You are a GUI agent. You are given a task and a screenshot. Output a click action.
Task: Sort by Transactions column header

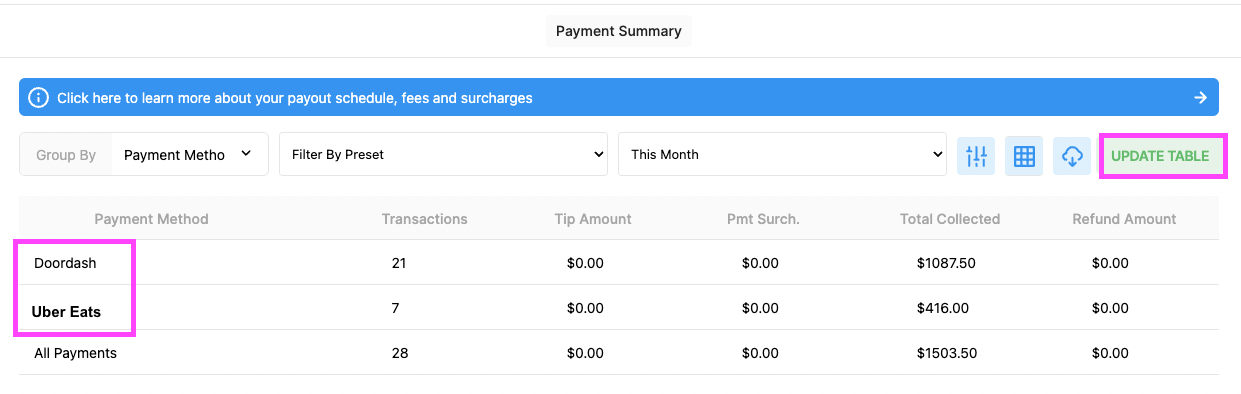pyautogui.click(x=424, y=218)
